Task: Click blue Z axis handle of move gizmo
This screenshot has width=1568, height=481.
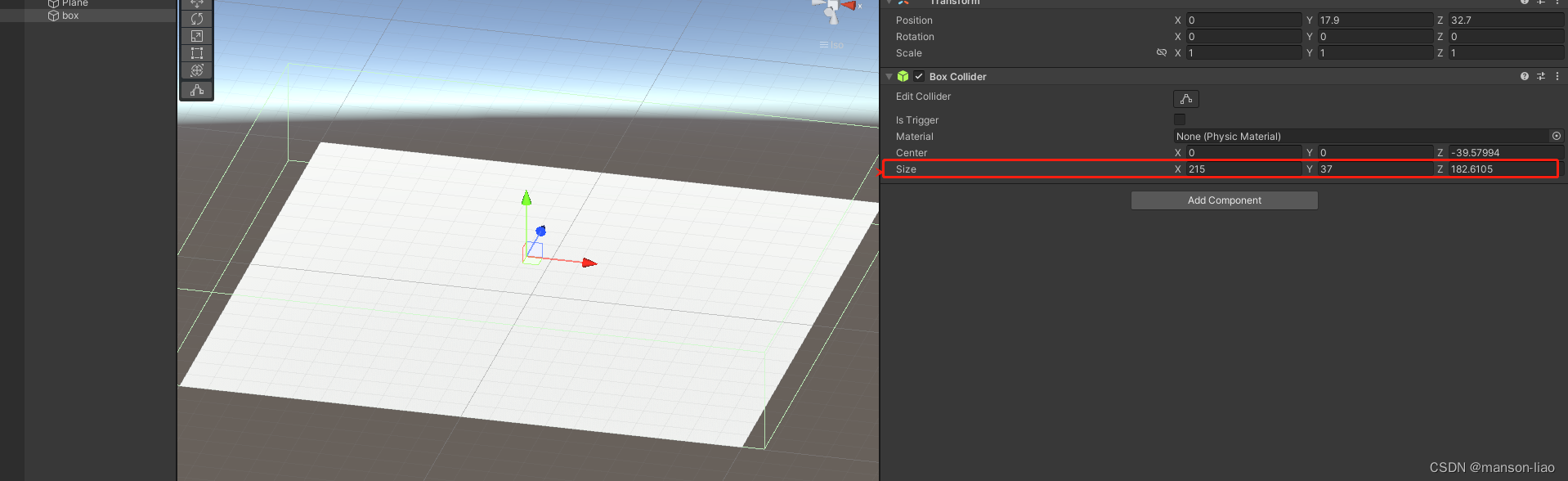Action: tap(540, 232)
